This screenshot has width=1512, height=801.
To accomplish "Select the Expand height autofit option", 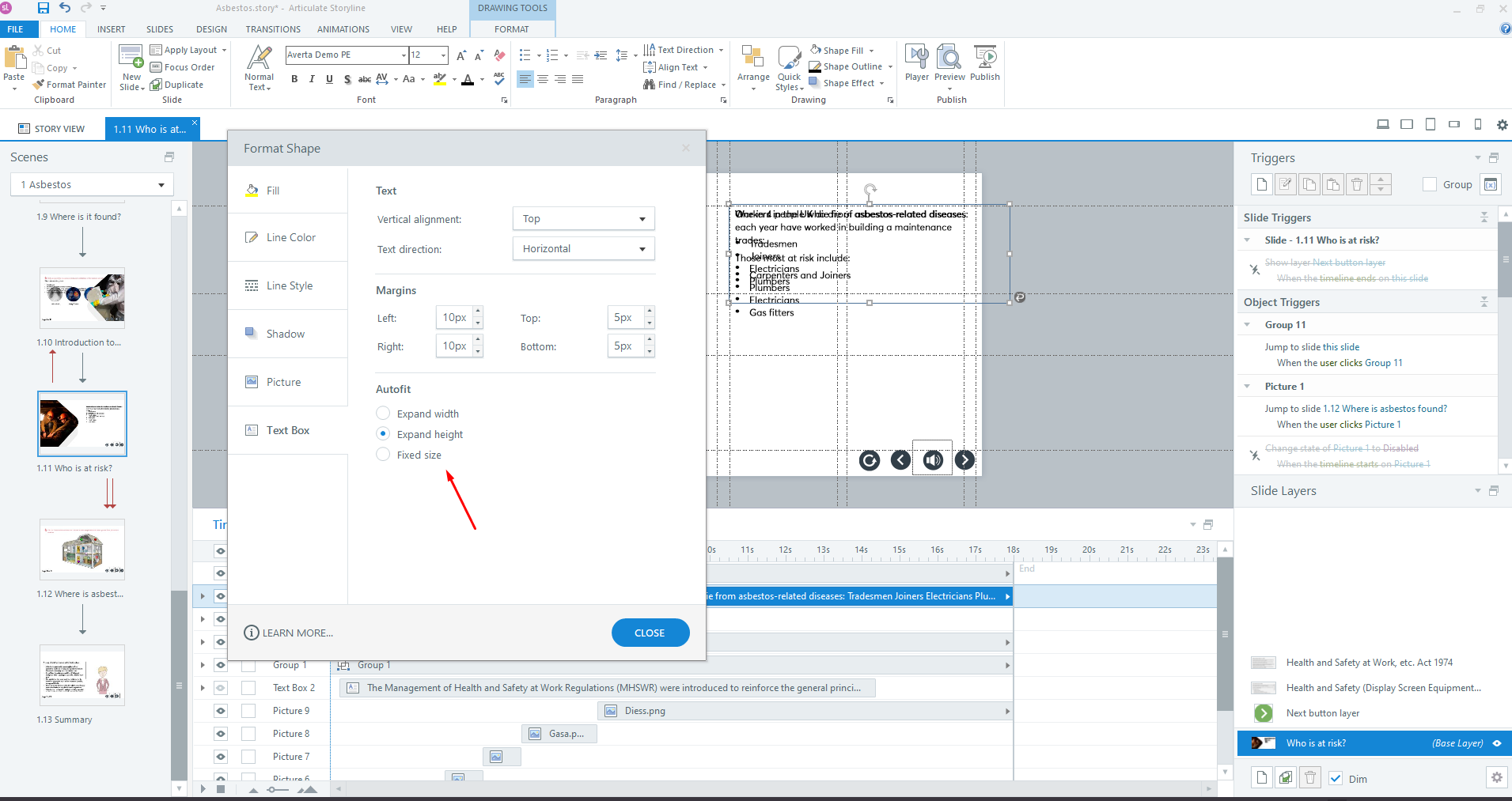I will [x=383, y=434].
